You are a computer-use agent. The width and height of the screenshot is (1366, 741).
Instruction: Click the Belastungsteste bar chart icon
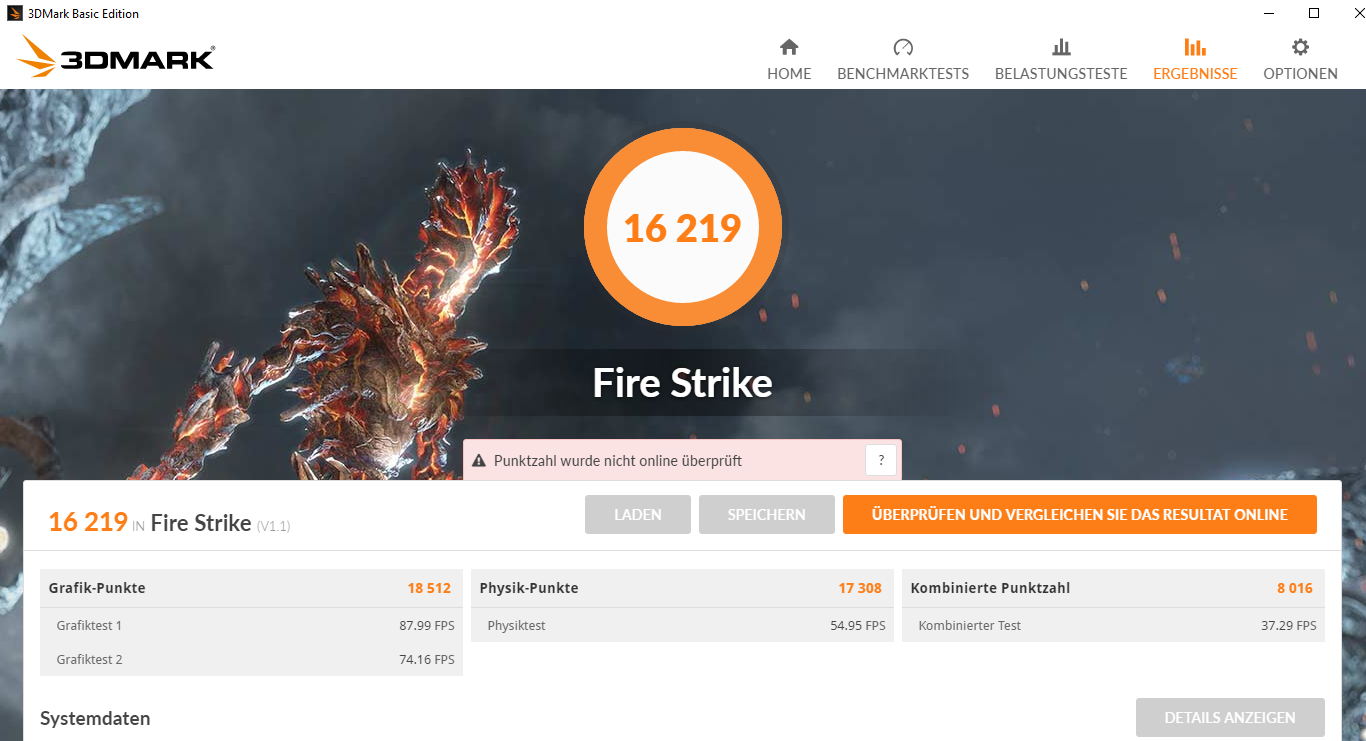click(1061, 47)
